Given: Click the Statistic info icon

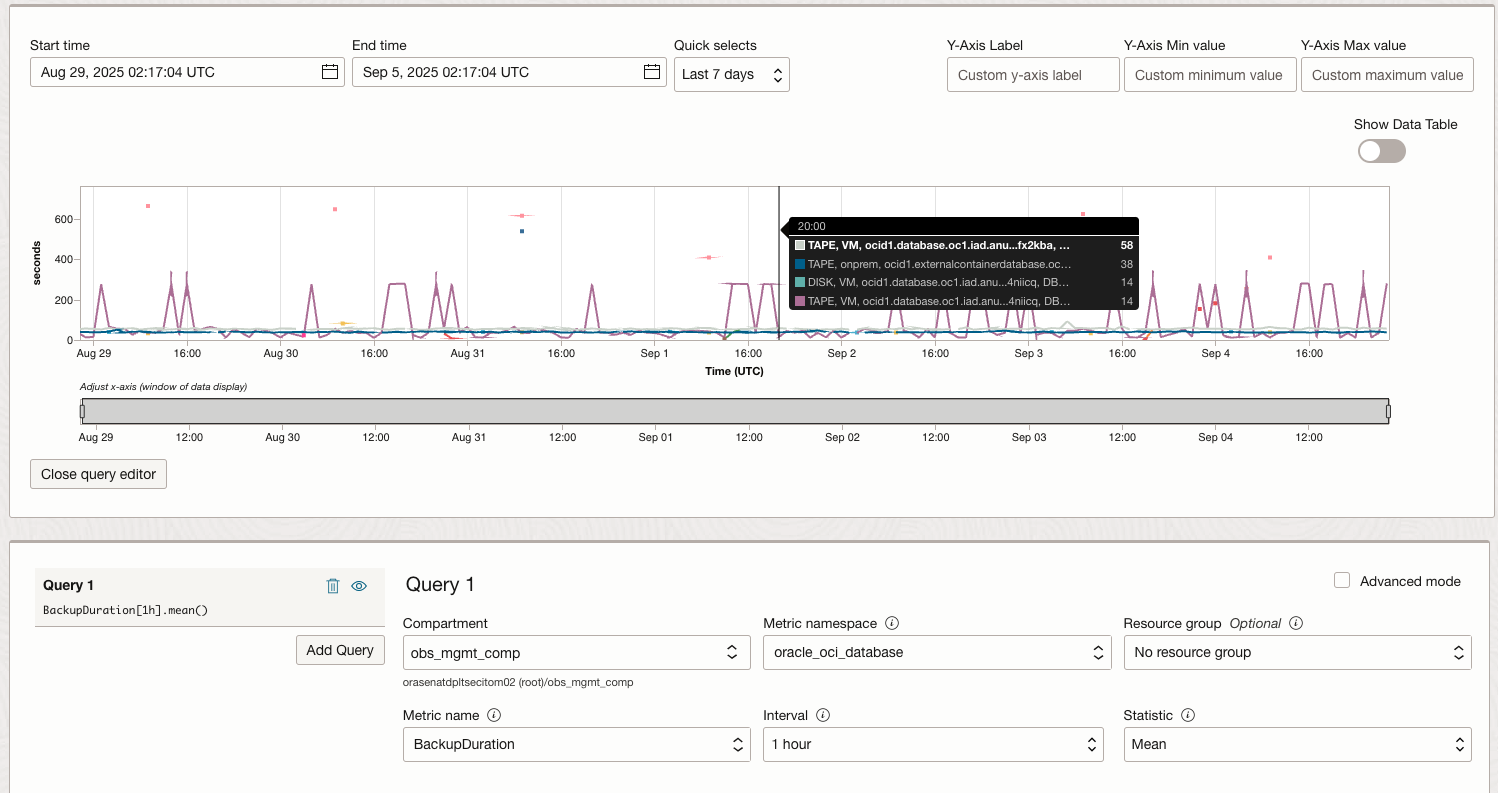Looking at the screenshot, I should pyautogui.click(x=1186, y=714).
